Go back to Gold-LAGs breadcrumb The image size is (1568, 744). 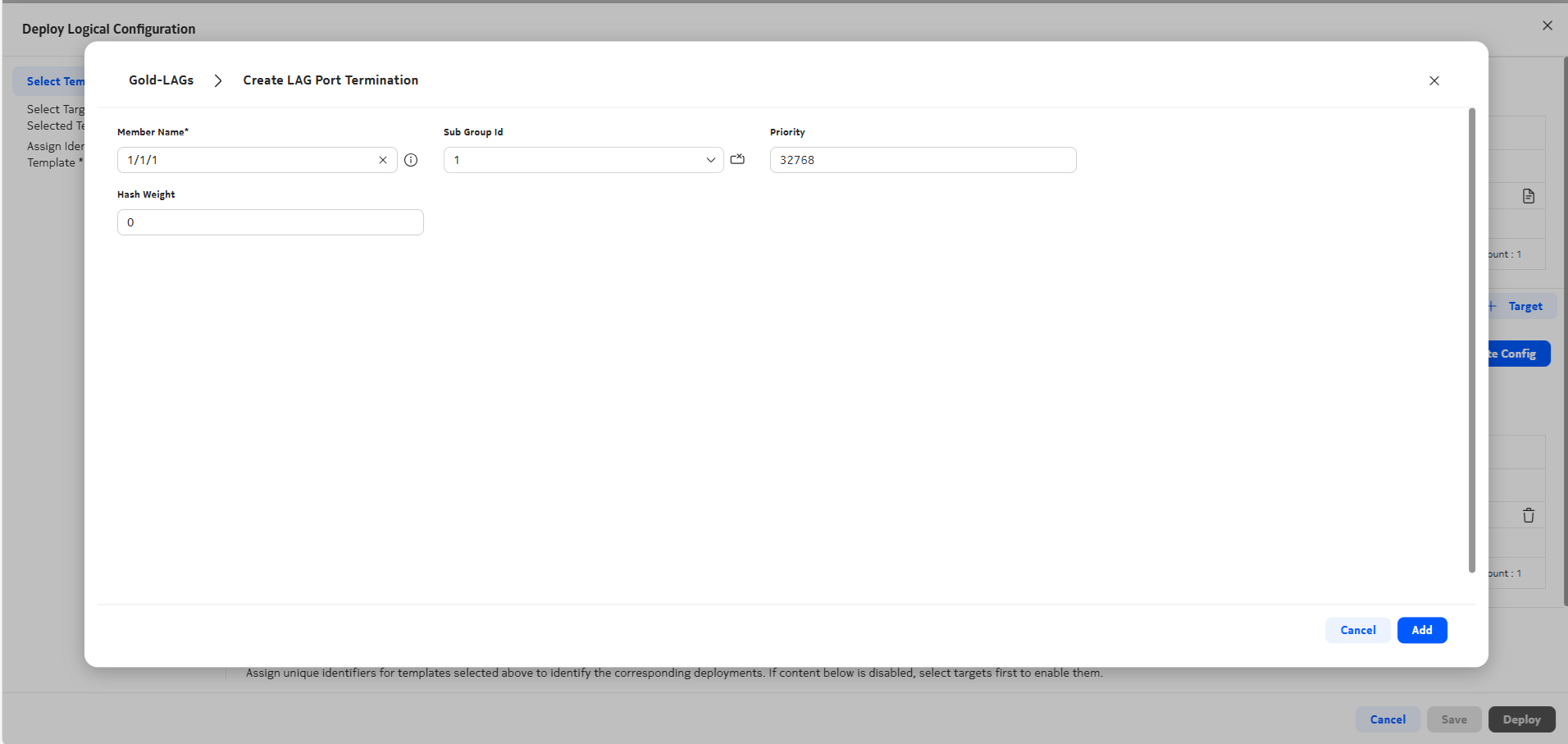pos(161,80)
